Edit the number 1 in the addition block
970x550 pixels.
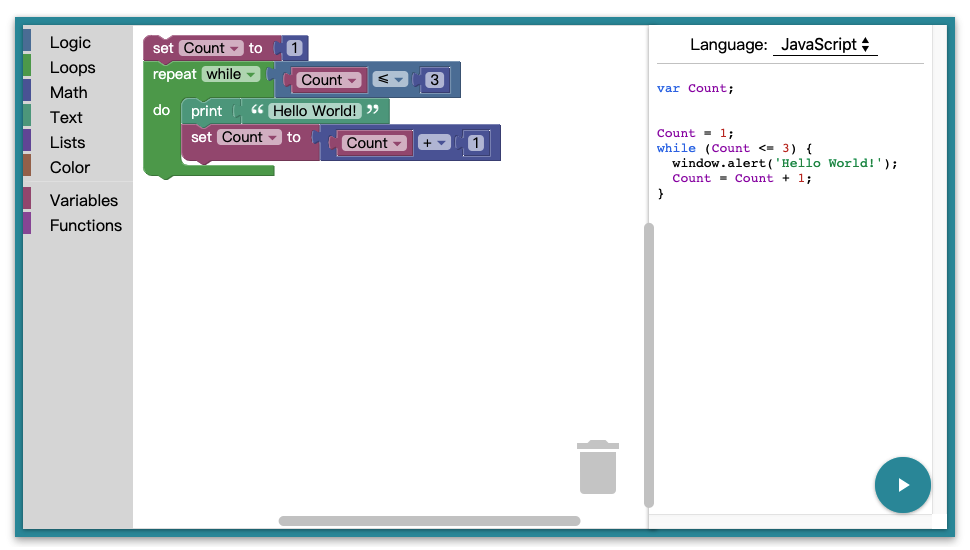pos(475,143)
